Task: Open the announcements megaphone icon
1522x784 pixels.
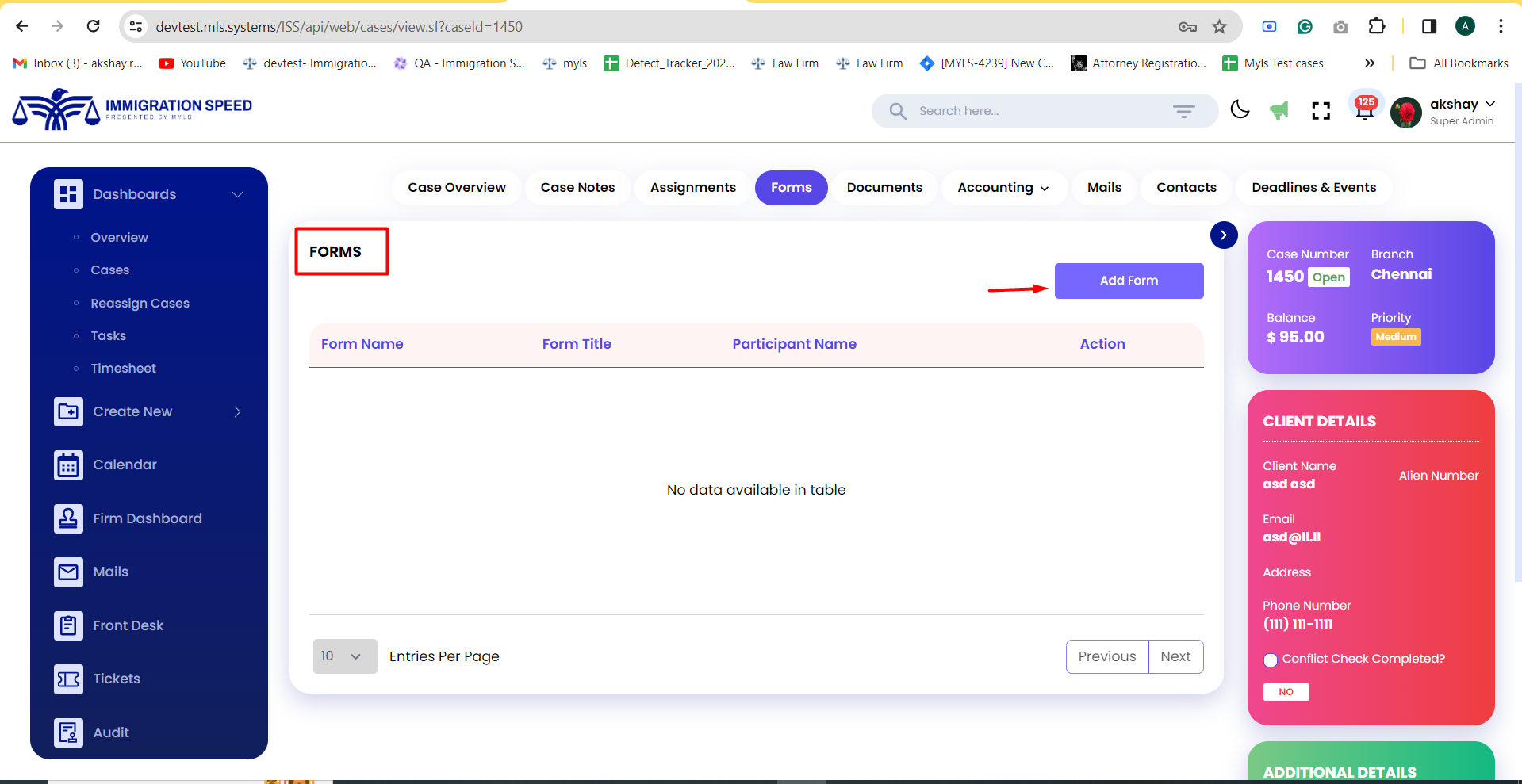Action: (1279, 110)
